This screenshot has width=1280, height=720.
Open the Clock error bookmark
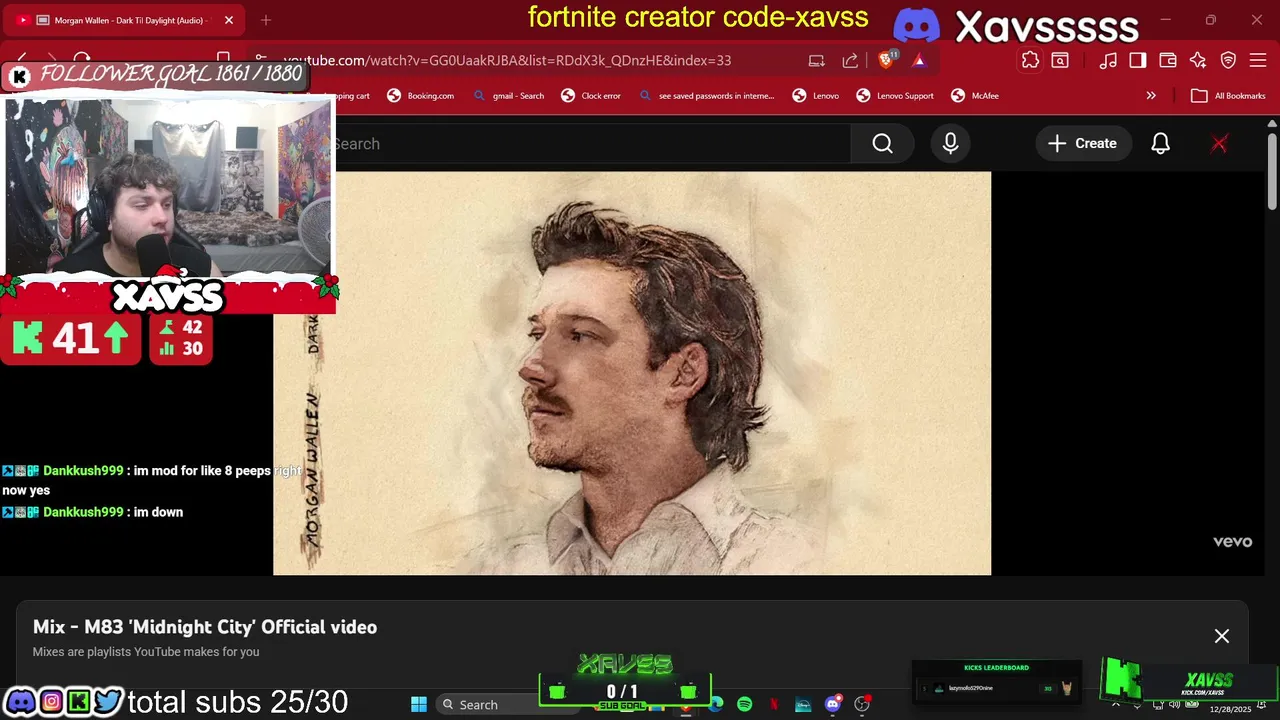(591, 96)
